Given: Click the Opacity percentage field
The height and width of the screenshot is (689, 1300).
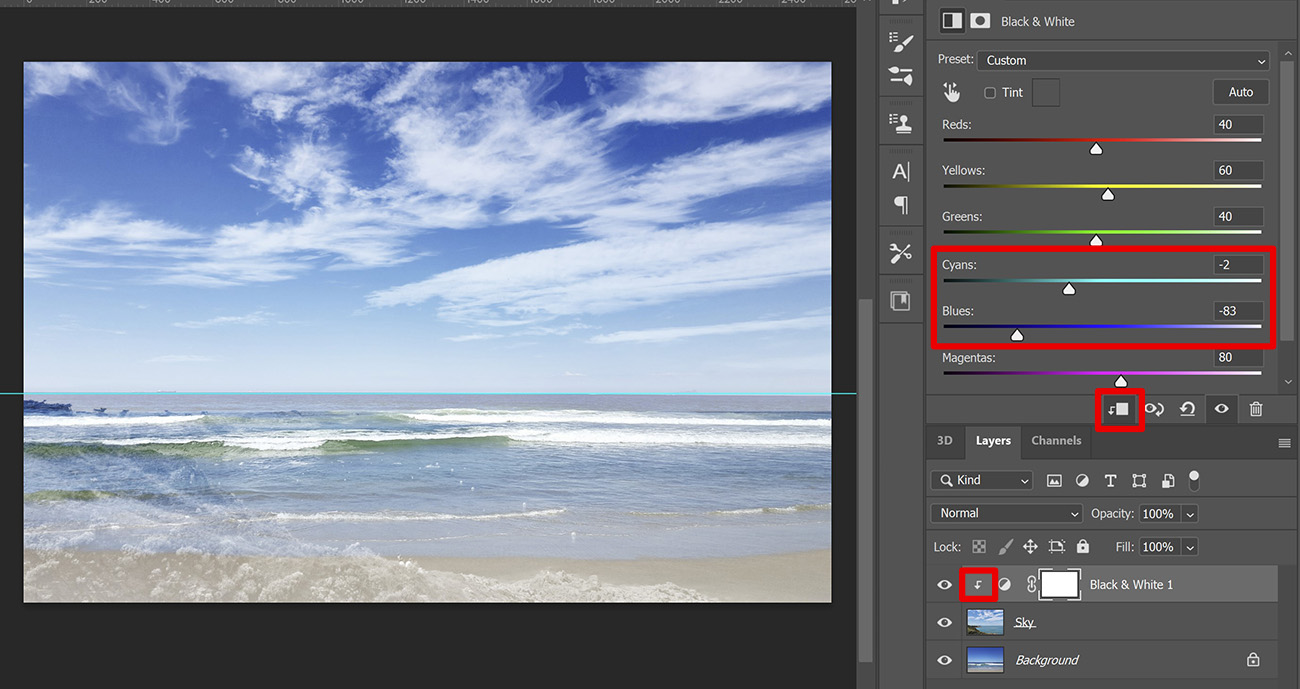Looking at the screenshot, I should point(1160,514).
